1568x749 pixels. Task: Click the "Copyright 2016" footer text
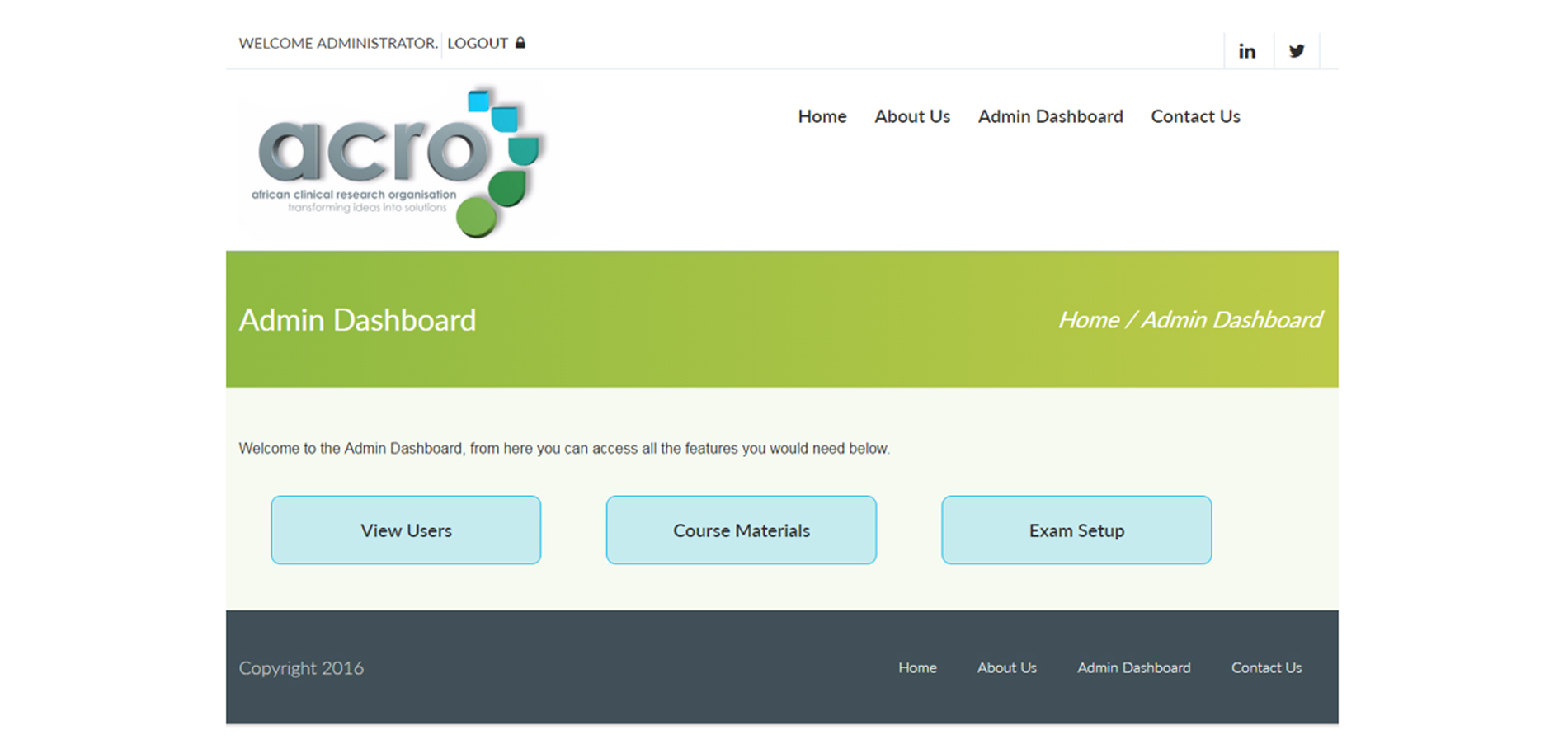point(301,668)
